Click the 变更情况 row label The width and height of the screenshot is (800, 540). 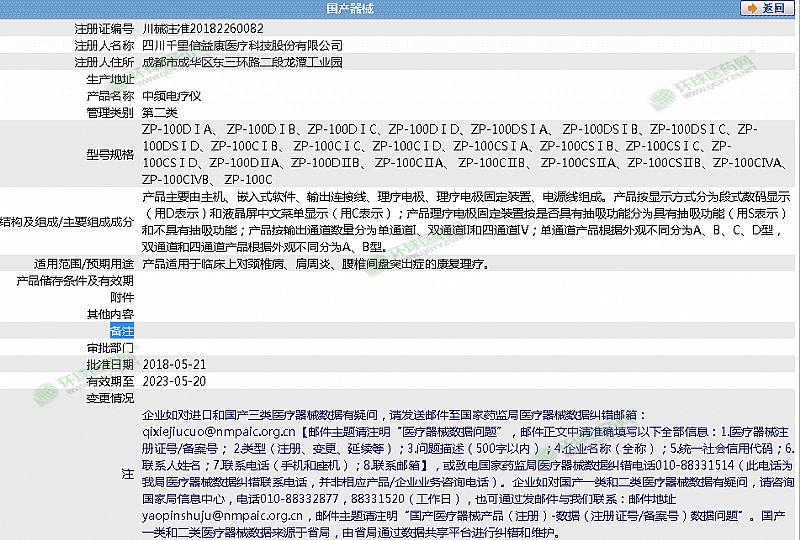pos(109,397)
